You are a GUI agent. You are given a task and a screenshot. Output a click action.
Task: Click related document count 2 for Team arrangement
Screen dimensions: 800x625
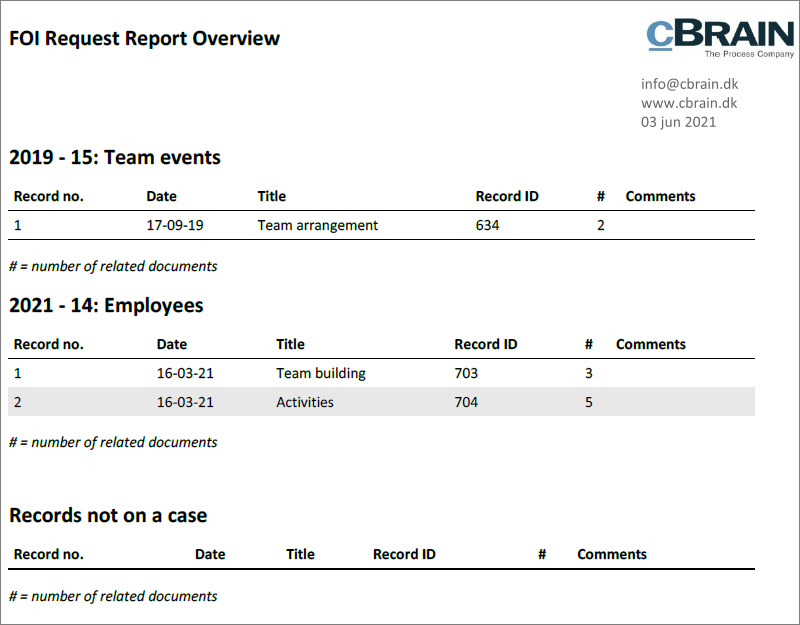pos(601,225)
